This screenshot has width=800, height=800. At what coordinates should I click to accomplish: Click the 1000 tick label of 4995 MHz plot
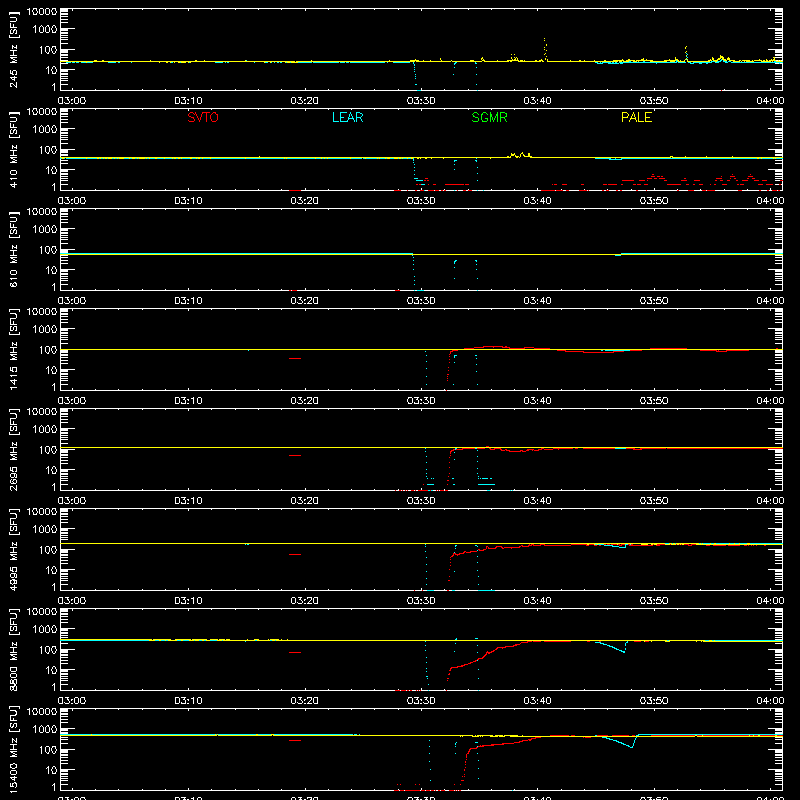pos(45,530)
